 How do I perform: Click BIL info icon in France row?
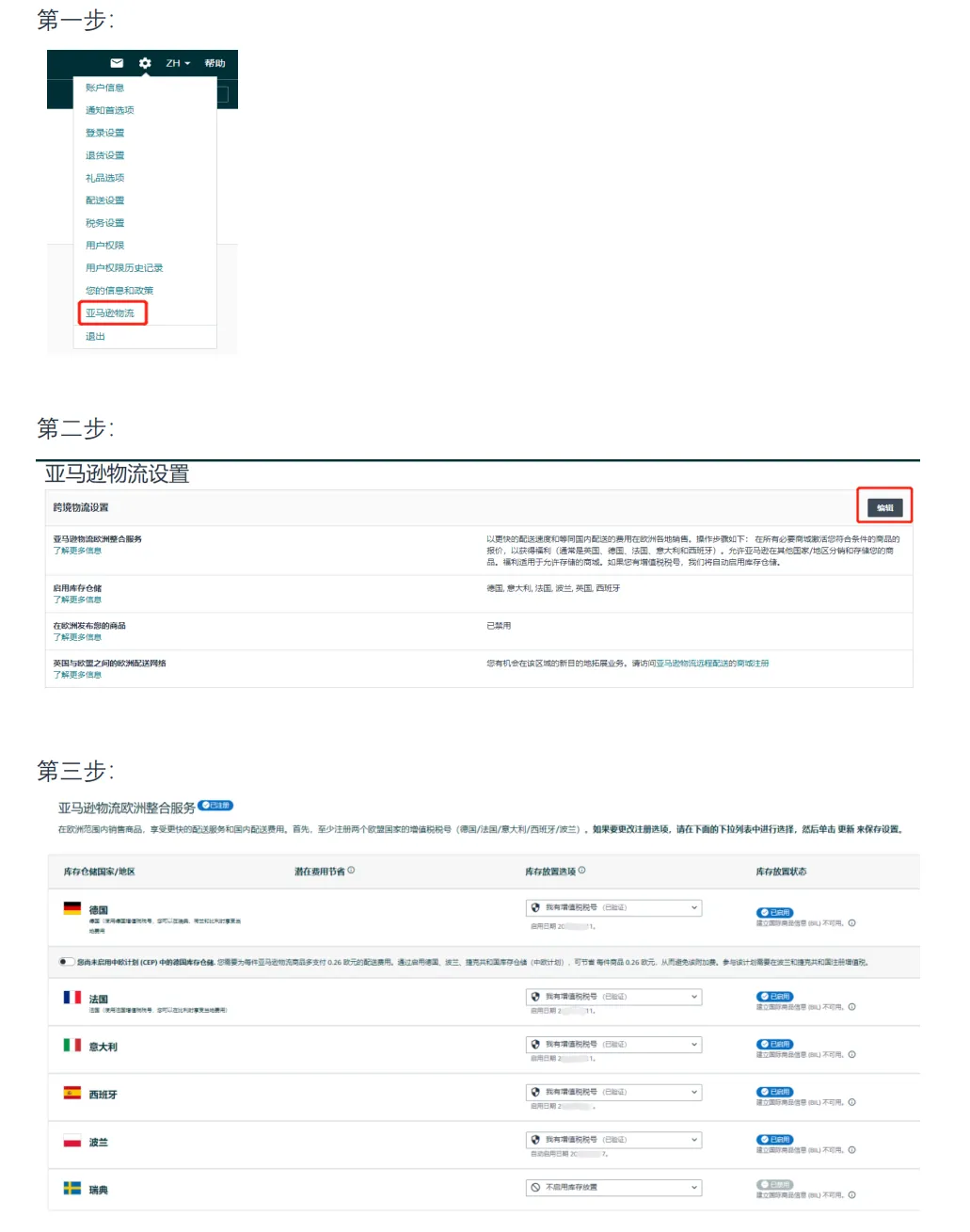pyautogui.click(x=851, y=1007)
